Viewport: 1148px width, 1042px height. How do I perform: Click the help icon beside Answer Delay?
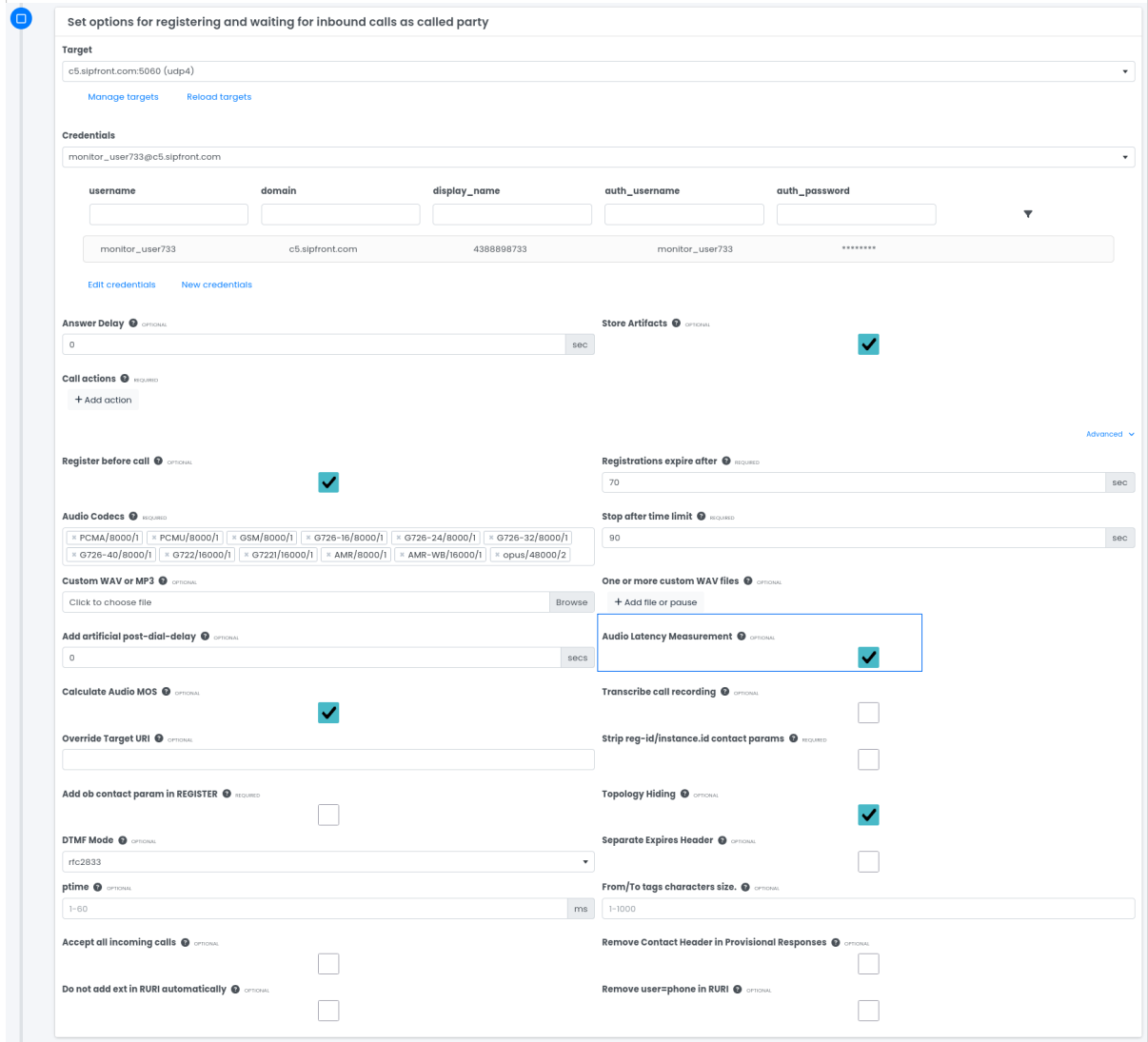coord(133,324)
